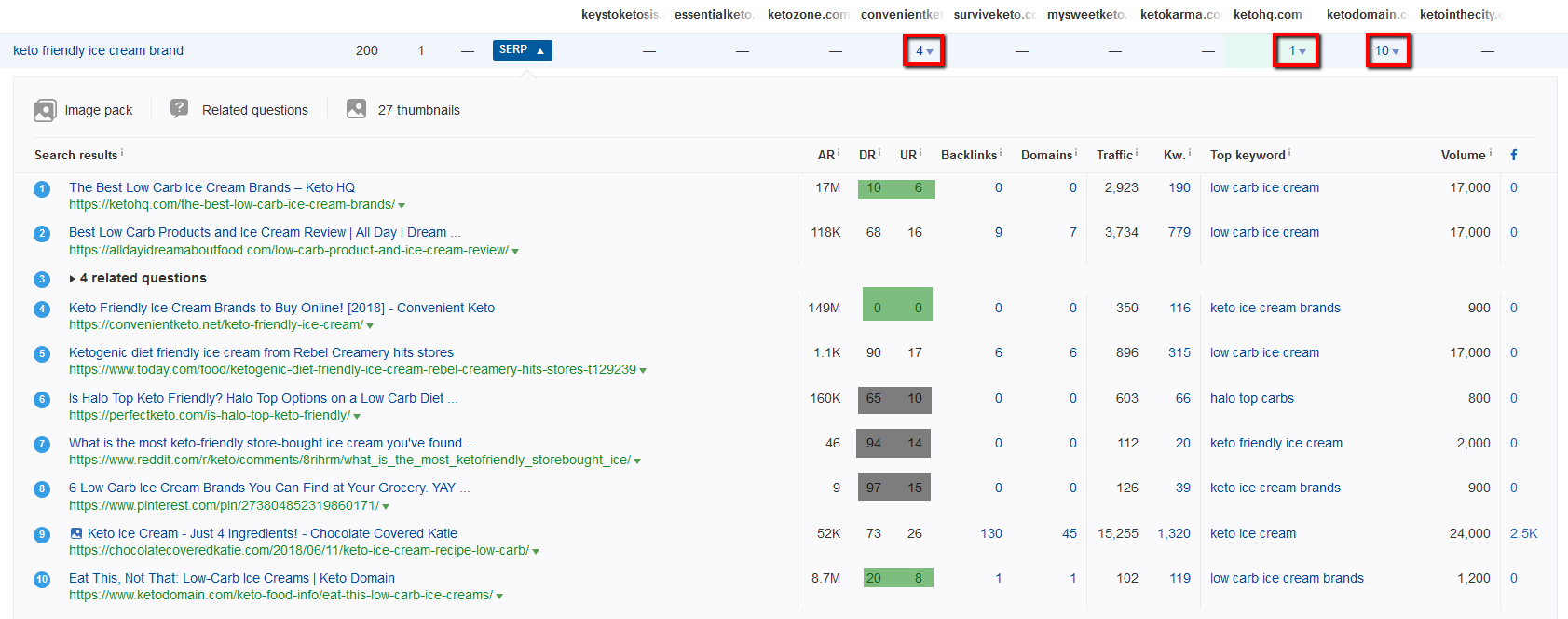Open 'Keto Ice Cream - Just 4 Ingredients' result
The width and height of the screenshot is (1568, 619).
pyautogui.click(x=272, y=533)
